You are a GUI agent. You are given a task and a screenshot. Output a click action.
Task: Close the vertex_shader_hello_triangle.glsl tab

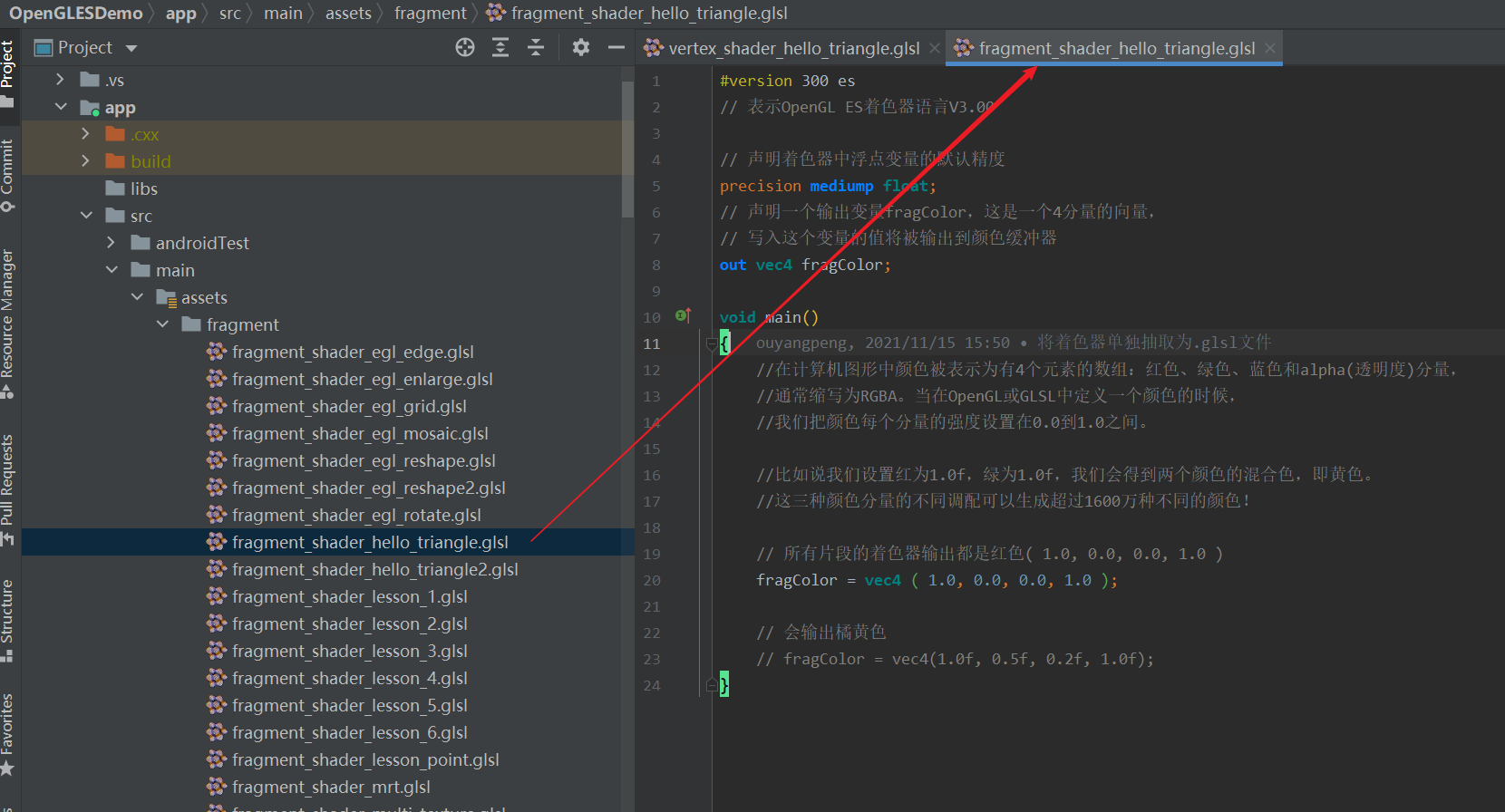[x=935, y=48]
